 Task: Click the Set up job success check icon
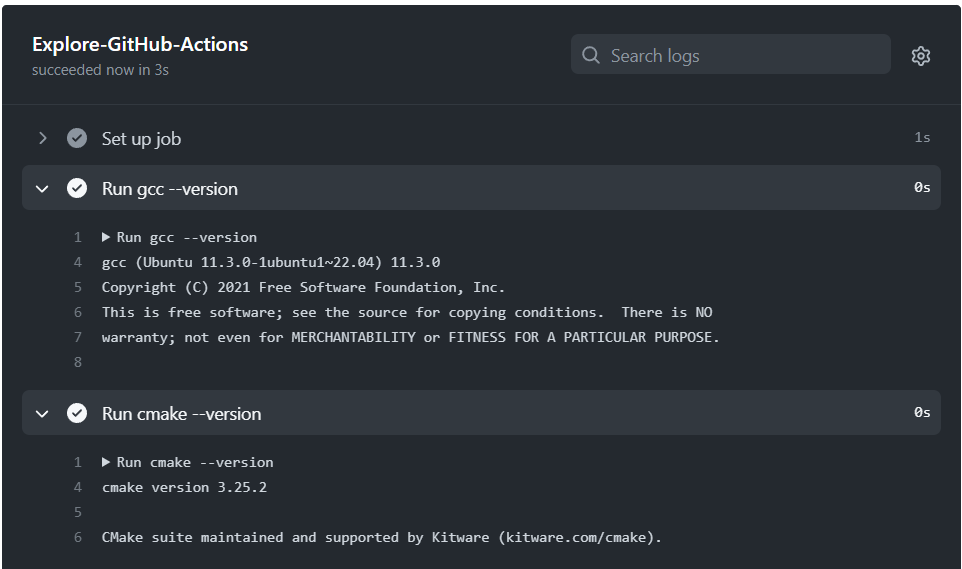(x=77, y=138)
